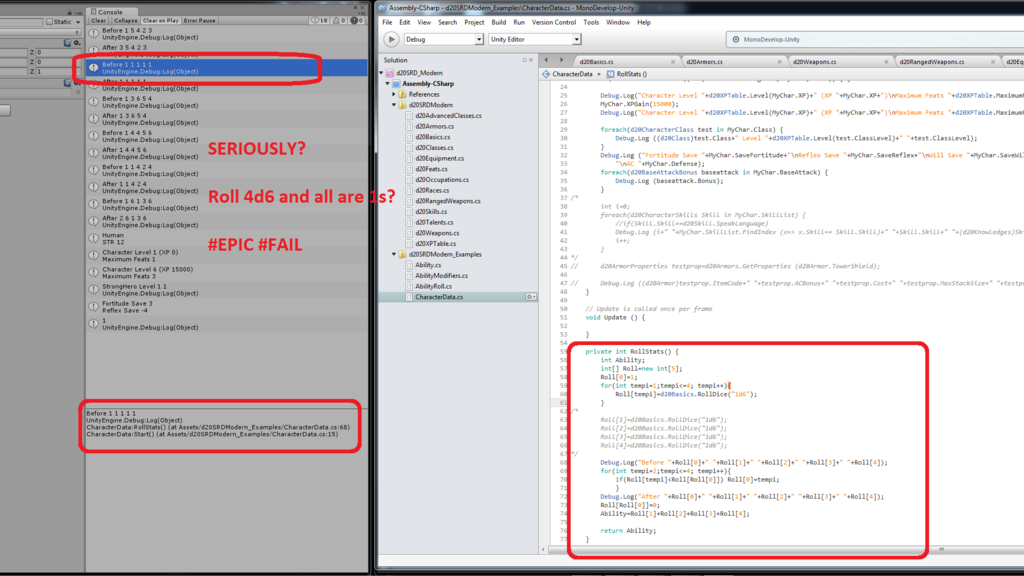Viewport: 1024px width, 576px height.
Task: Open the Unity inspector gear menu
Action: pyautogui.click(x=77, y=43)
